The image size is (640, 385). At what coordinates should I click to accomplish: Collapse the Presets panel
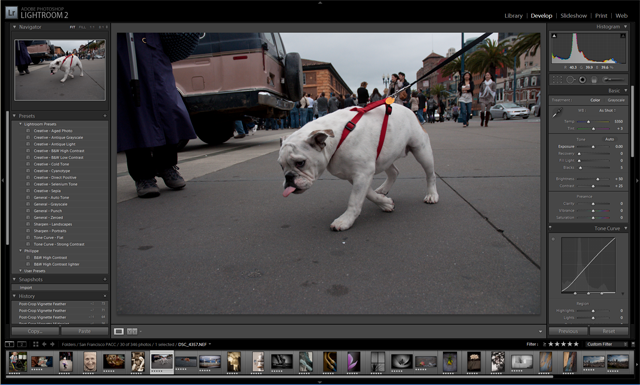15,116
